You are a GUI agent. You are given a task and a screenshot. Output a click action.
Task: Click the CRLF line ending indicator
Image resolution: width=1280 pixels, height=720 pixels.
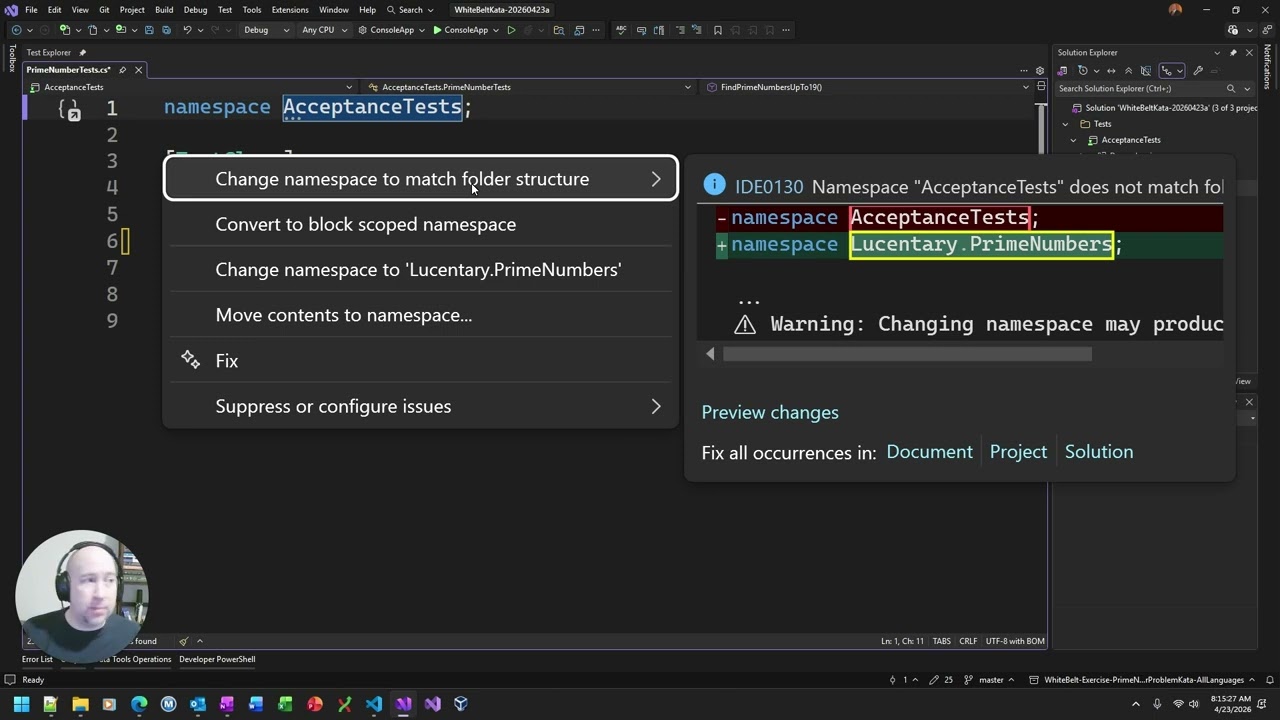pyautogui.click(x=968, y=641)
